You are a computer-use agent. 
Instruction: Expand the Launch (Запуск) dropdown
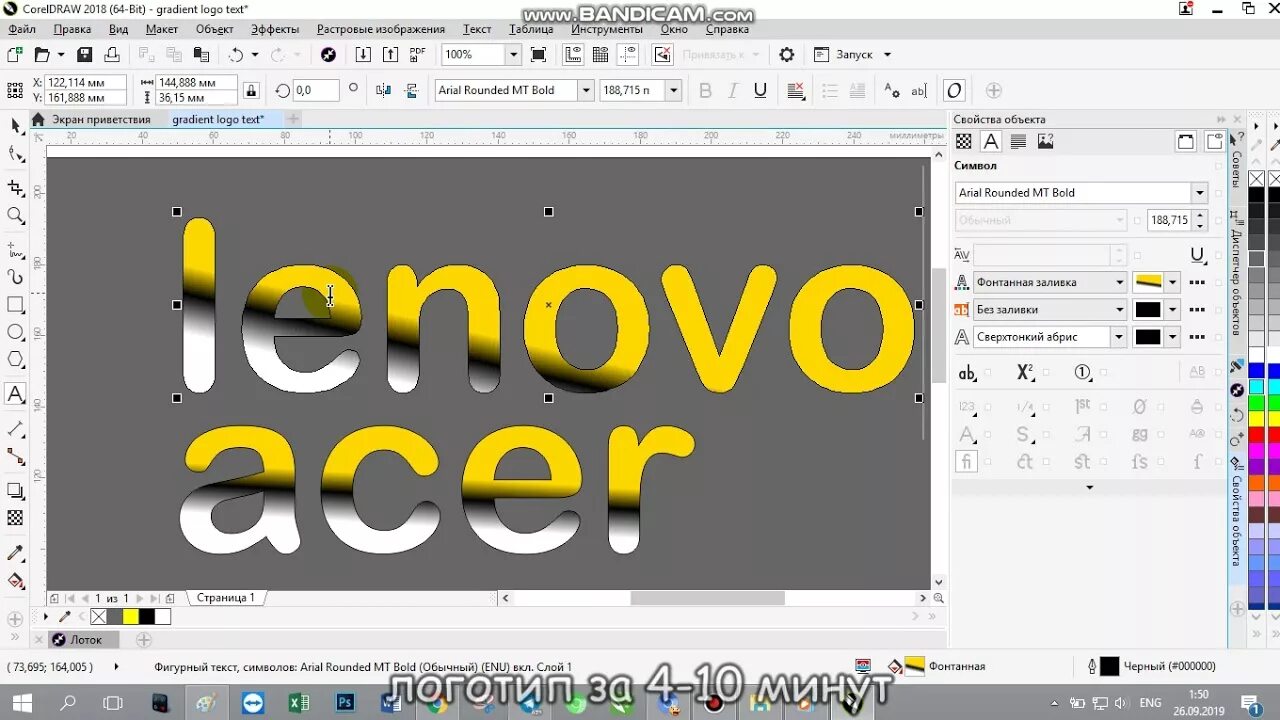pos(887,55)
